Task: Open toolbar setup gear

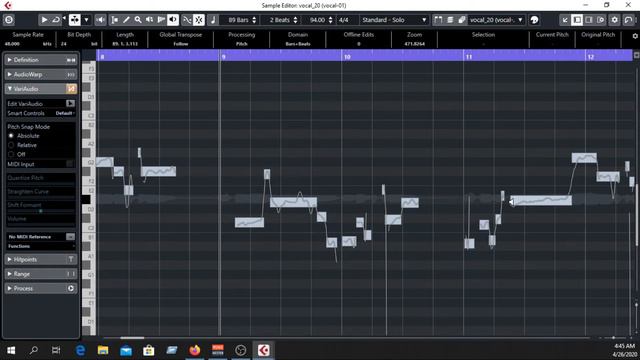Action: click(615, 20)
